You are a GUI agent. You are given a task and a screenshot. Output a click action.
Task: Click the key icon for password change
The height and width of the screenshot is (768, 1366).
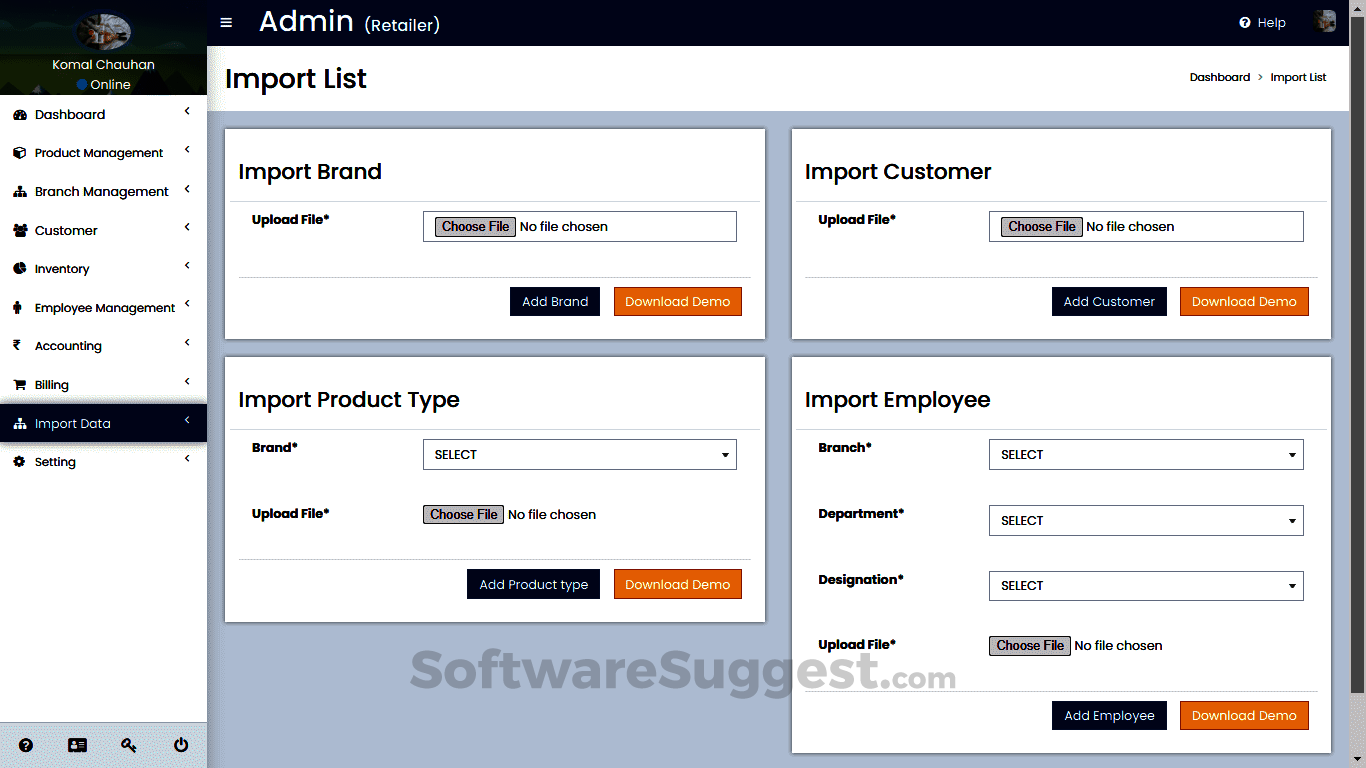click(x=129, y=745)
